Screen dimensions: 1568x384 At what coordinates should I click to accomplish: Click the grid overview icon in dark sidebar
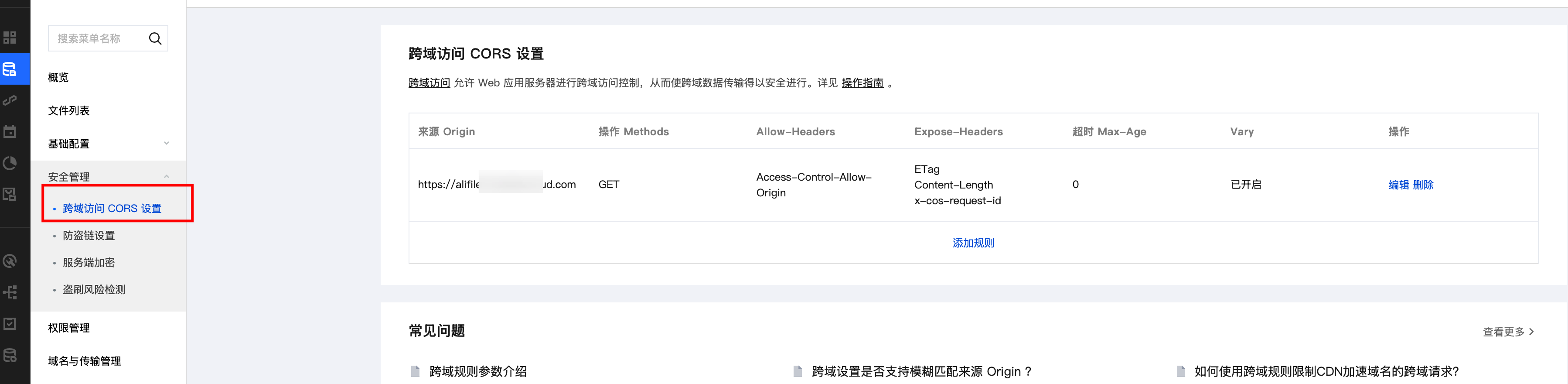[x=10, y=38]
